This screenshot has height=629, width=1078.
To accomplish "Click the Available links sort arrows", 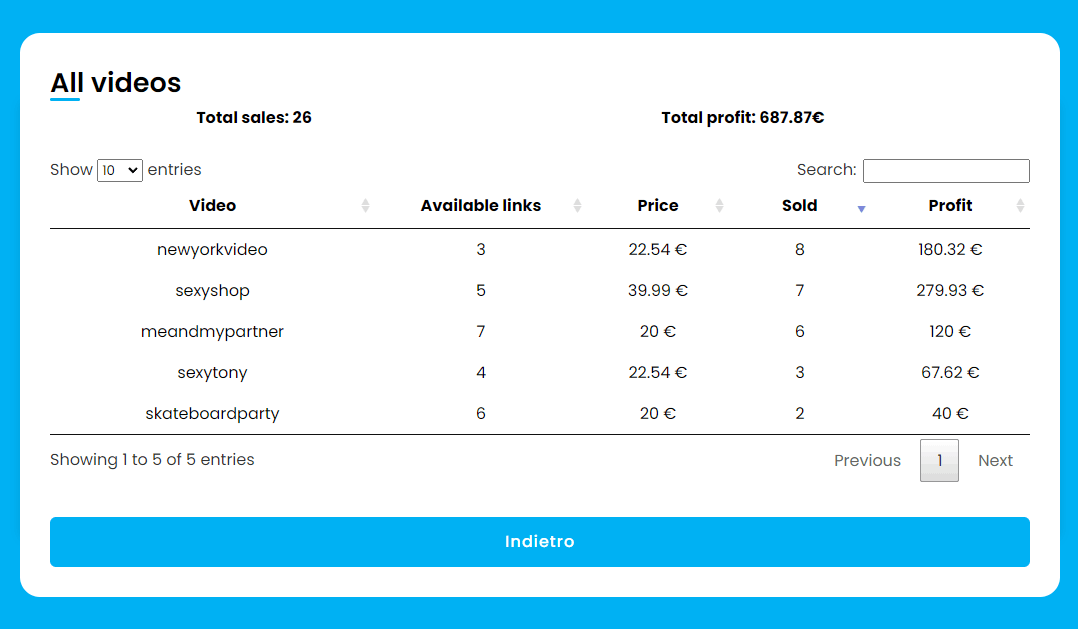I will (578, 206).
